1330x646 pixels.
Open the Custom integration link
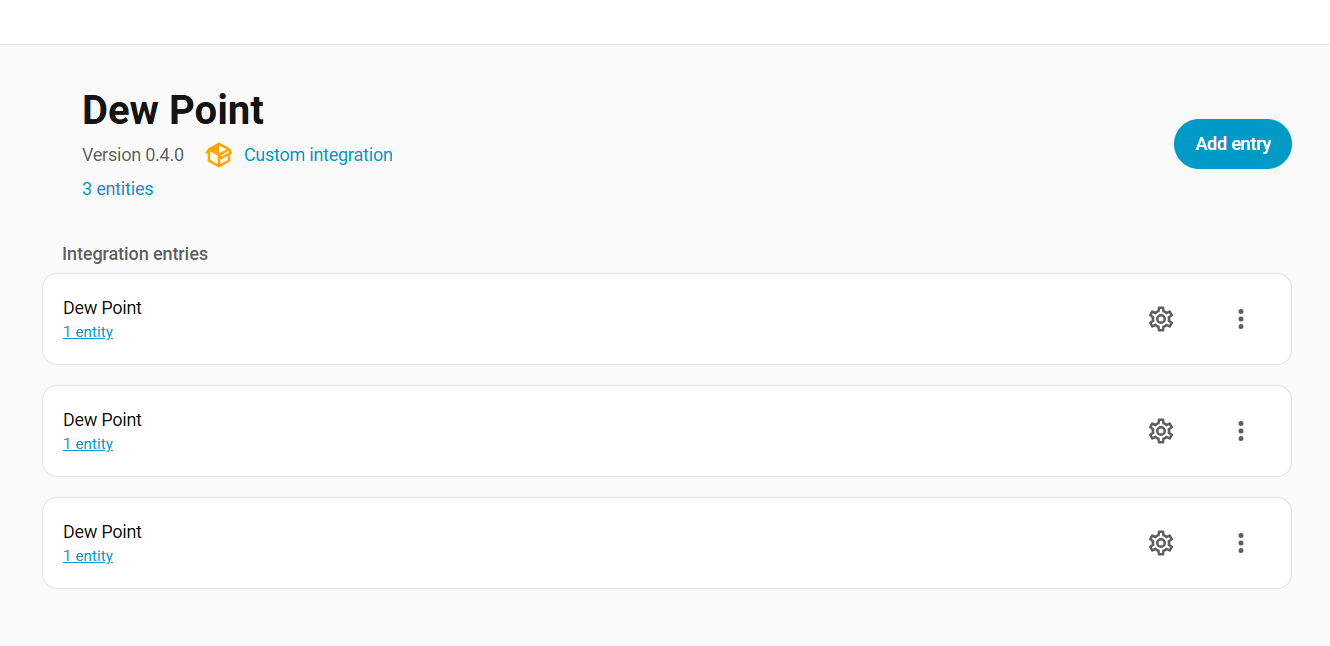[x=318, y=155]
